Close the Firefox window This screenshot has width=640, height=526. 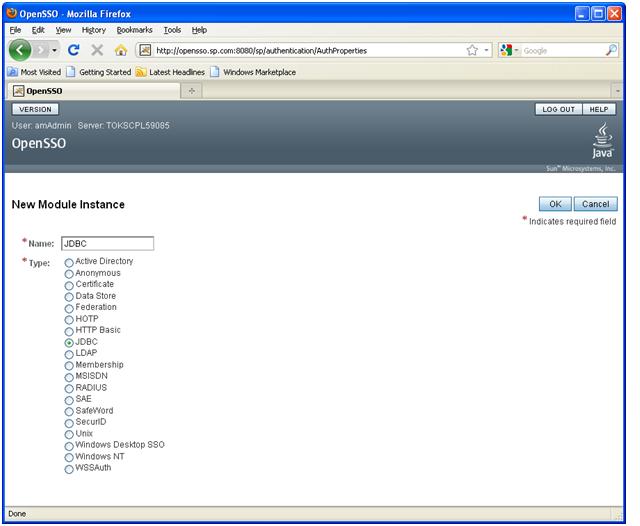click(x=614, y=14)
